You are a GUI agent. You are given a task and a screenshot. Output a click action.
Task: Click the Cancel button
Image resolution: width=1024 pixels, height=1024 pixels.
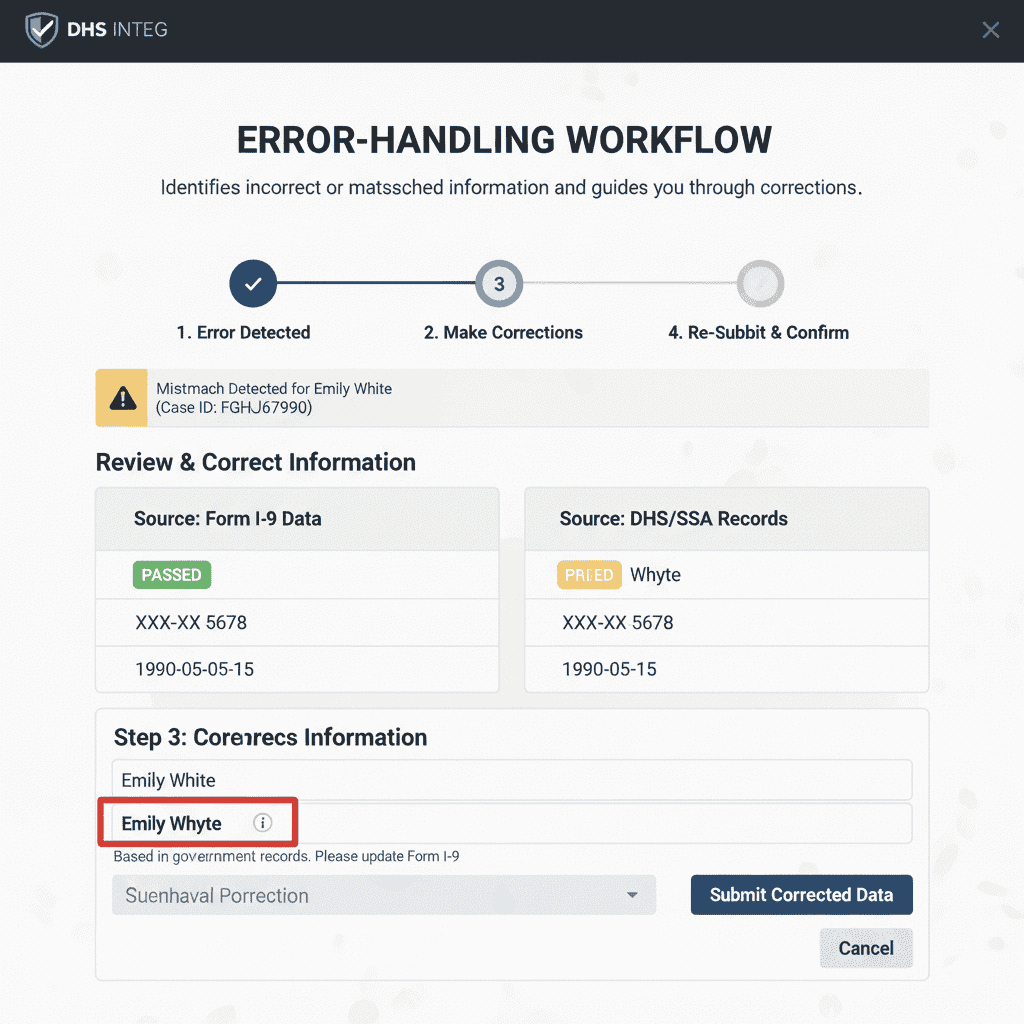[866, 948]
